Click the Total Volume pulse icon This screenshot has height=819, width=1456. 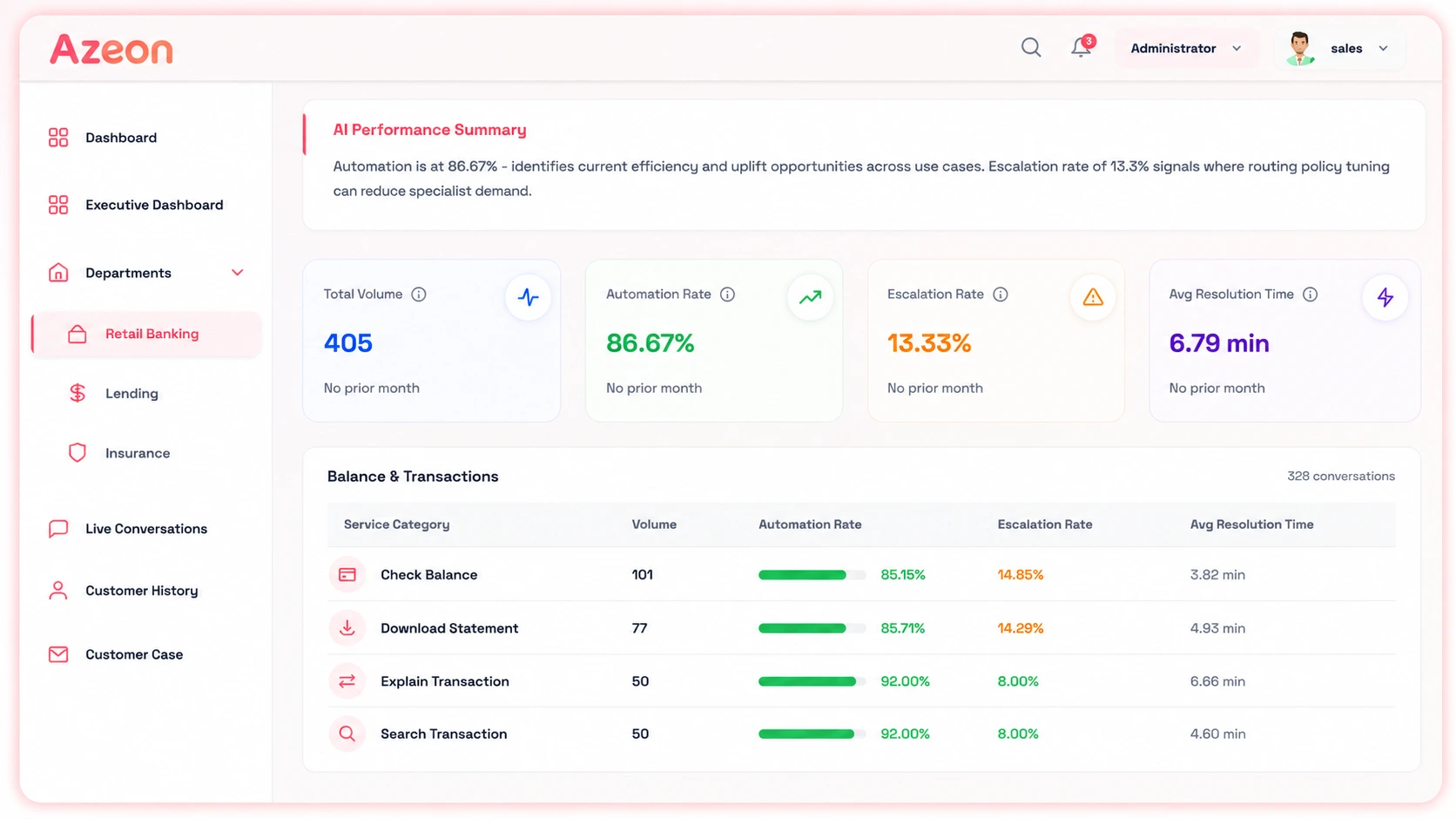point(528,297)
